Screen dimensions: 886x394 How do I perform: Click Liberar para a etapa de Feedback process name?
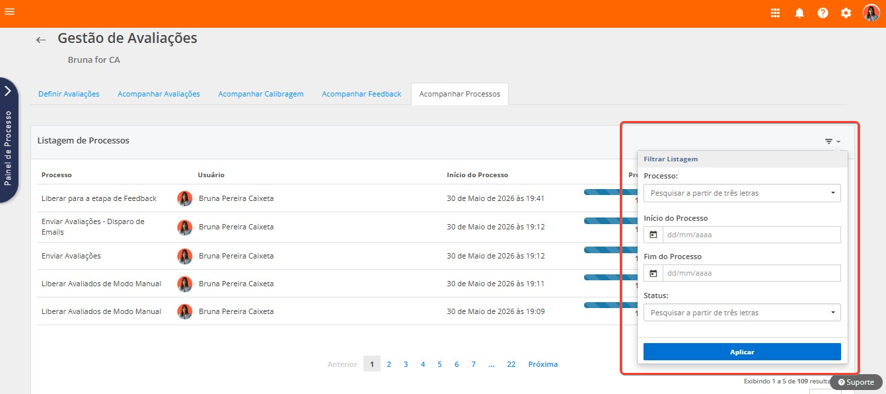pyautogui.click(x=99, y=198)
